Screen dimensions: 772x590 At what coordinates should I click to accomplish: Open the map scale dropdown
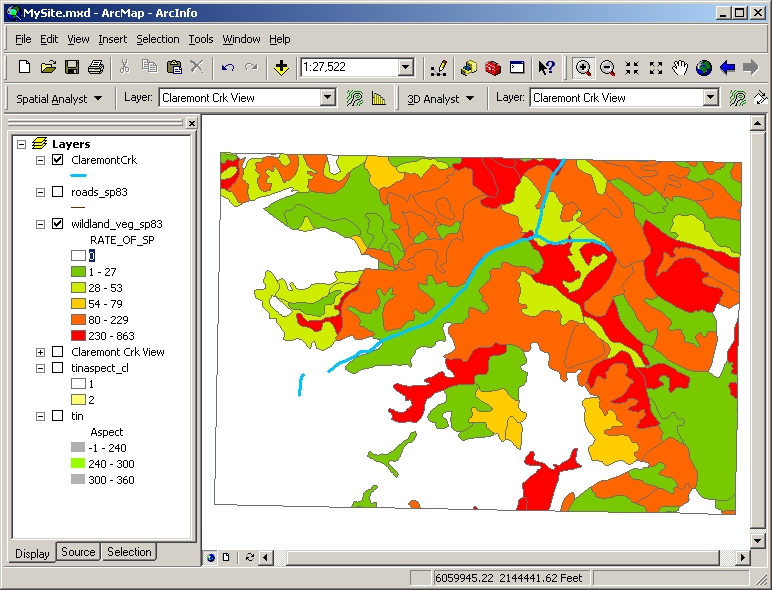(406, 68)
